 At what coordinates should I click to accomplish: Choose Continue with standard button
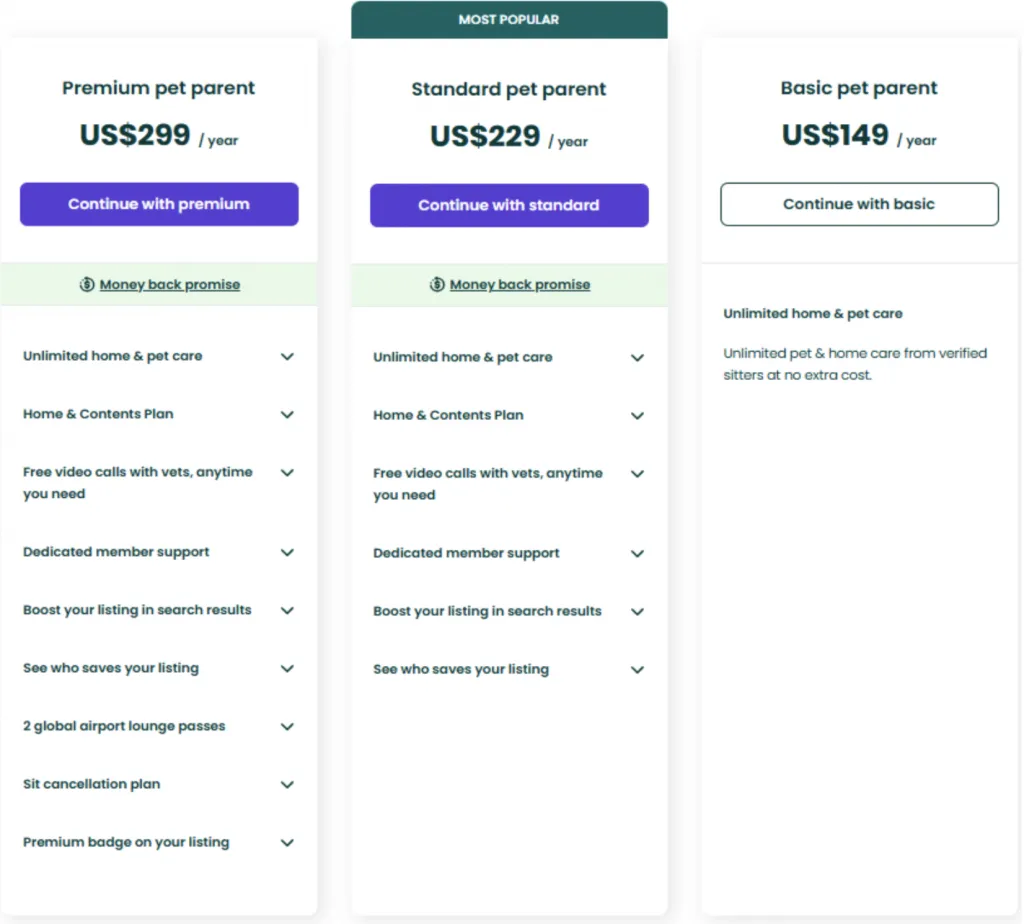click(509, 205)
